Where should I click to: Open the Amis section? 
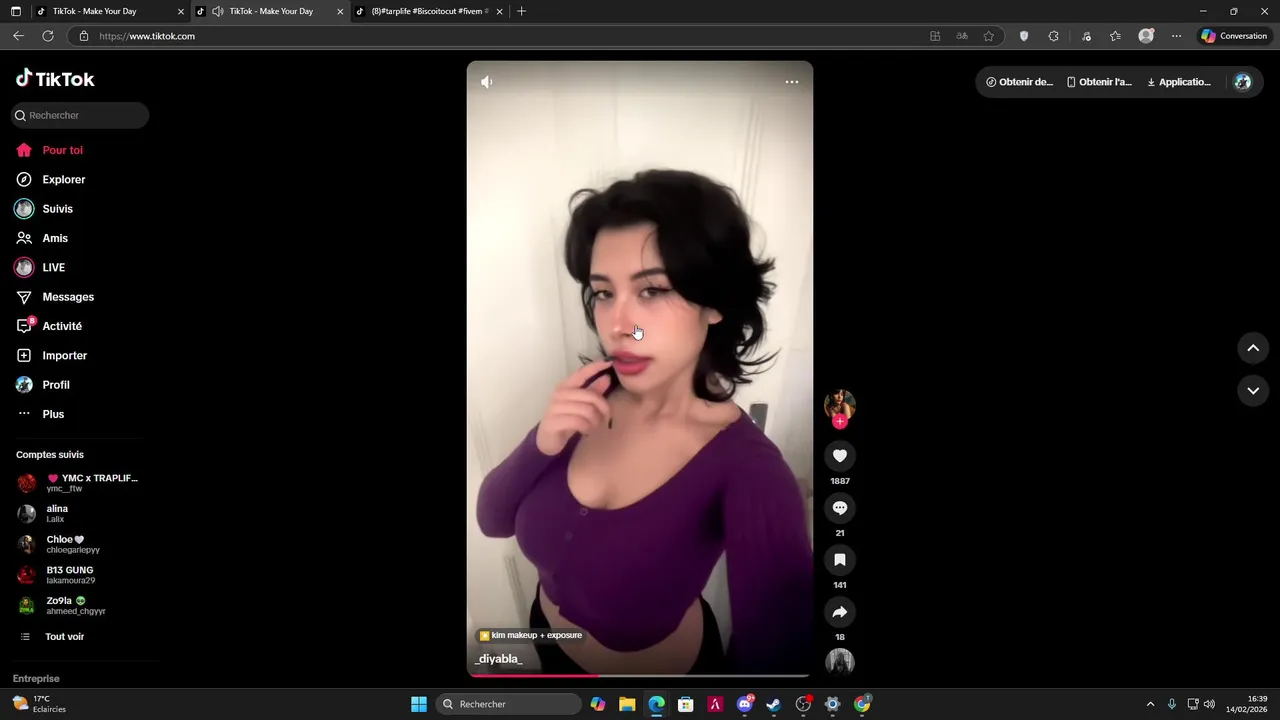click(55, 238)
